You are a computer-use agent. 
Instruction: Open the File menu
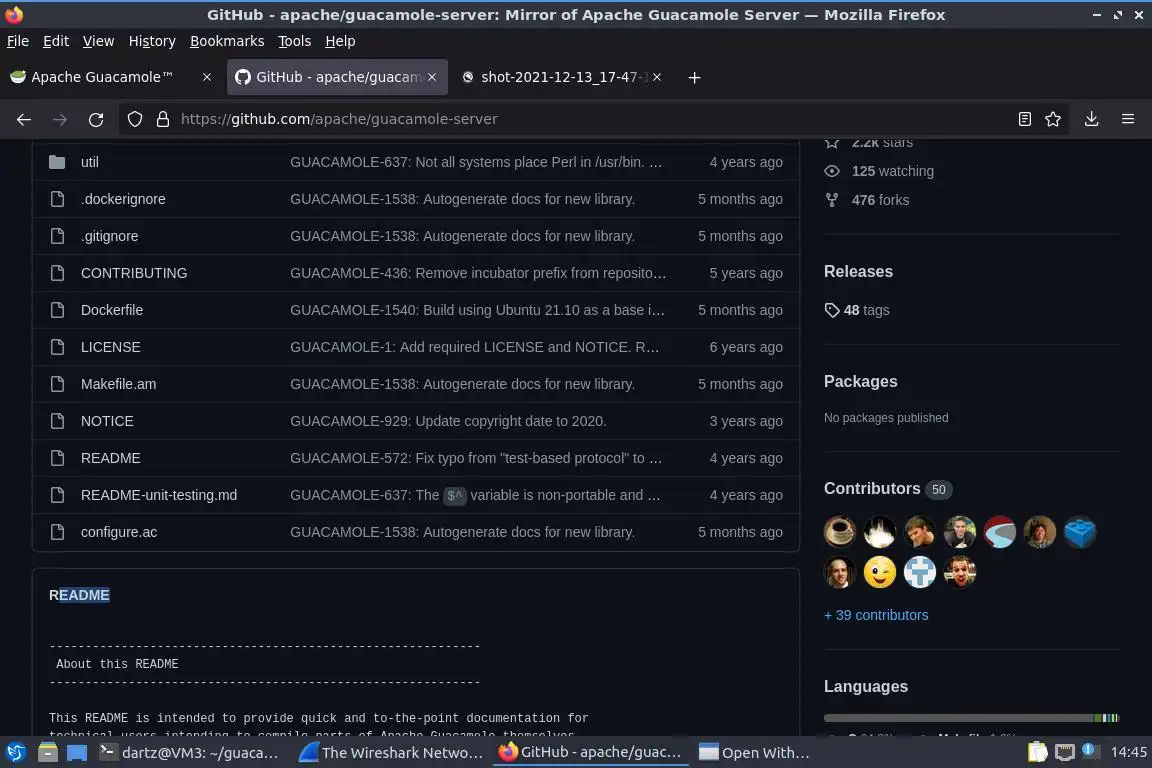pyautogui.click(x=18, y=41)
